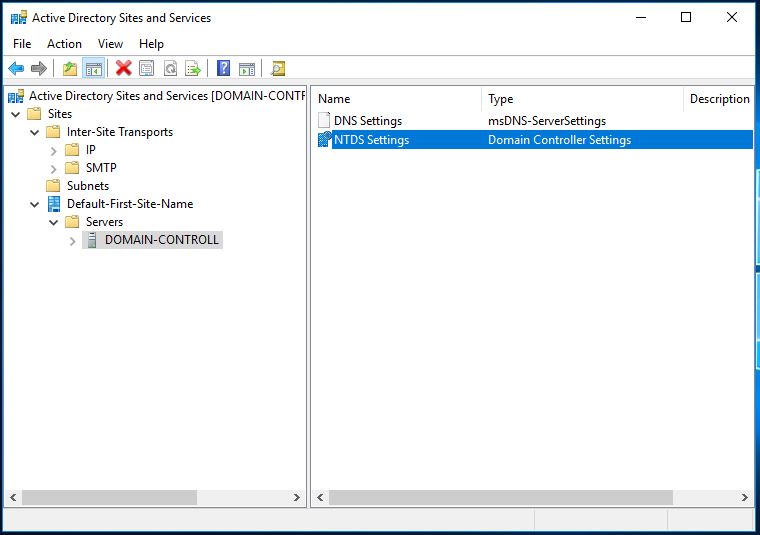Screen dimensions: 760x535
Task: Expand the IP transport folder
Action: point(54,150)
